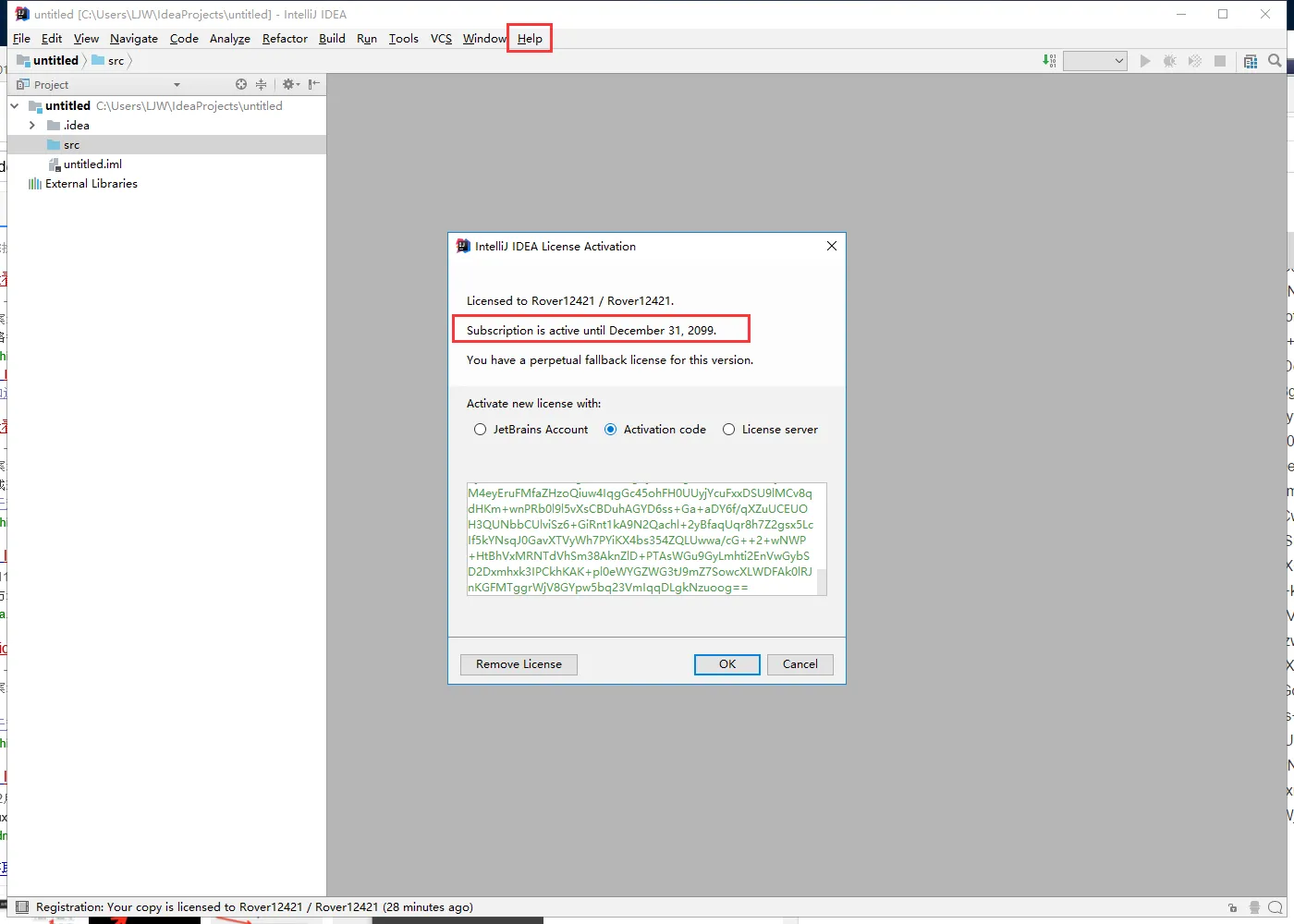Collapse the untitled project root node
The image size is (1294, 924).
[15, 106]
